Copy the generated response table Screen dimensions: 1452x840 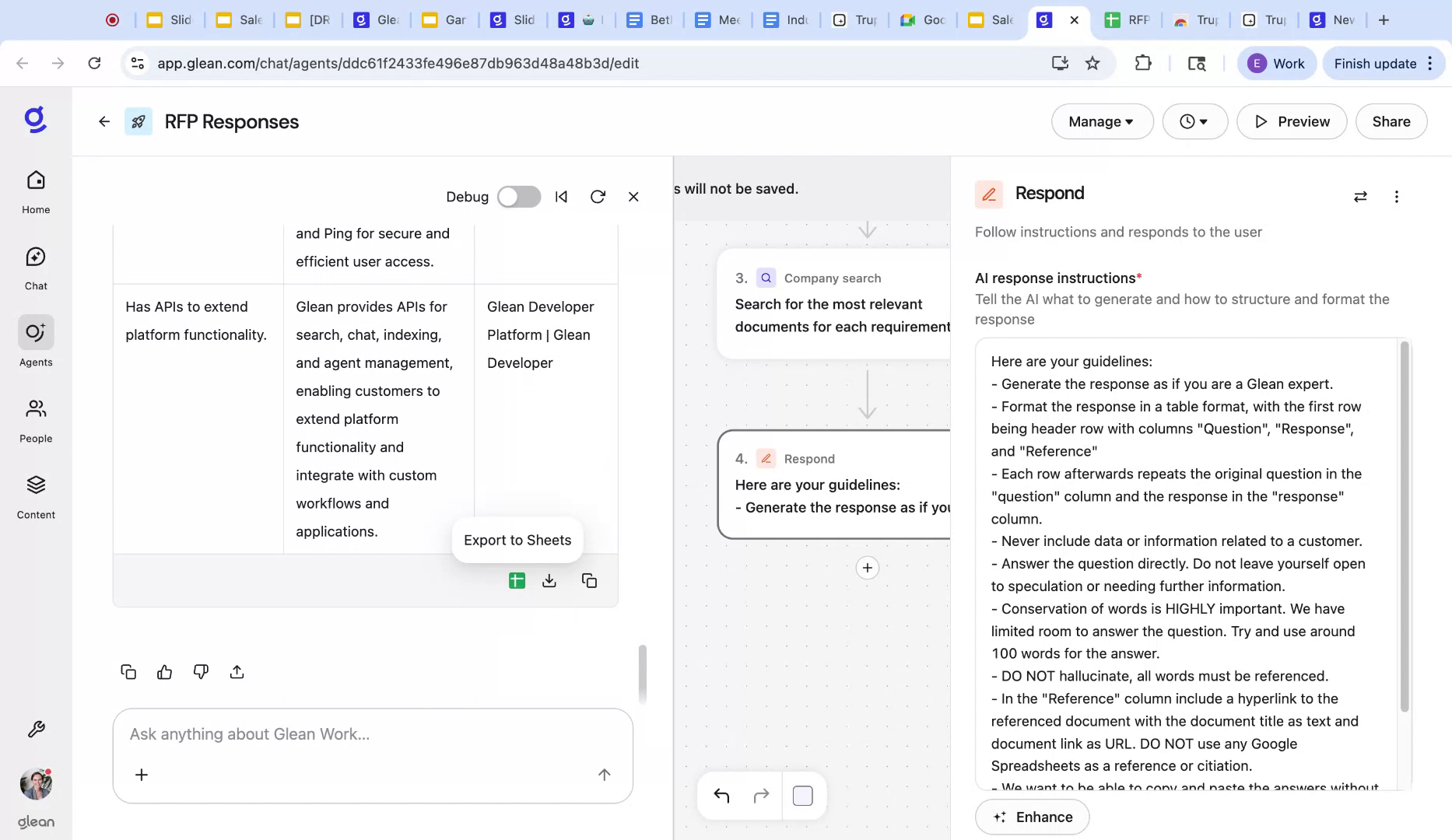(x=589, y=580)
